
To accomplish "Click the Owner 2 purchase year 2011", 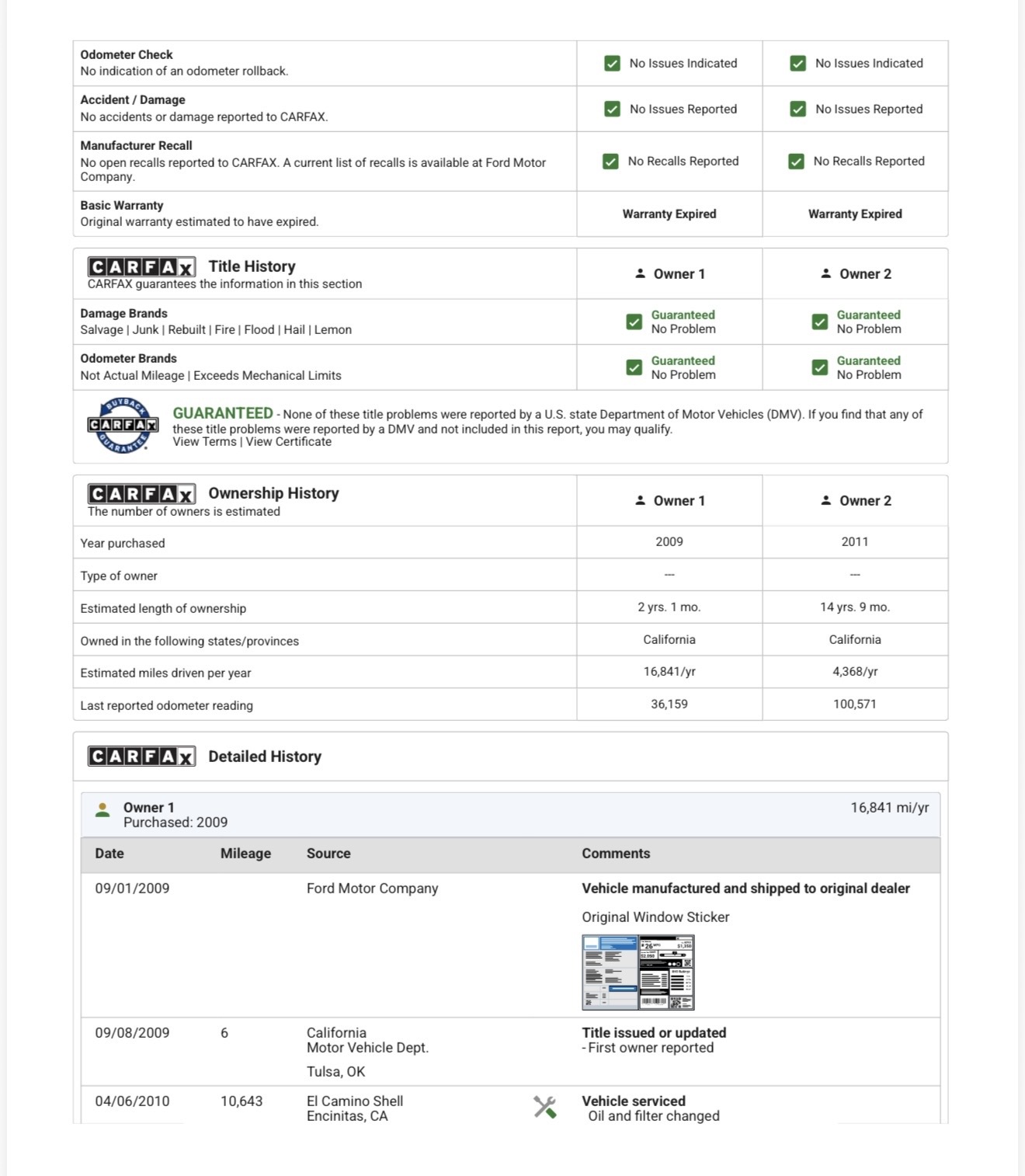I will [x=855, y=542].
